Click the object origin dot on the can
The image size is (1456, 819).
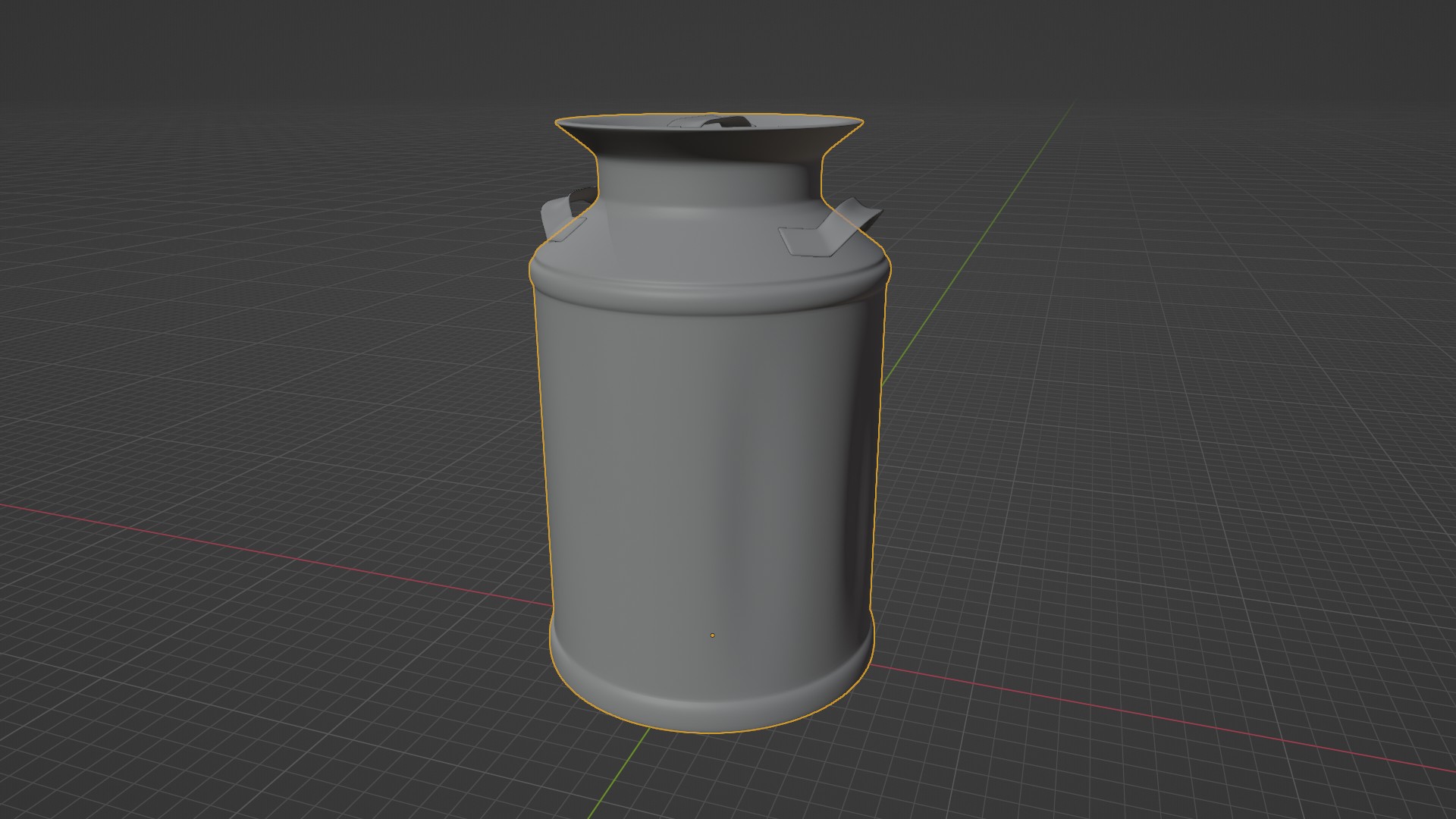[713, 635]
